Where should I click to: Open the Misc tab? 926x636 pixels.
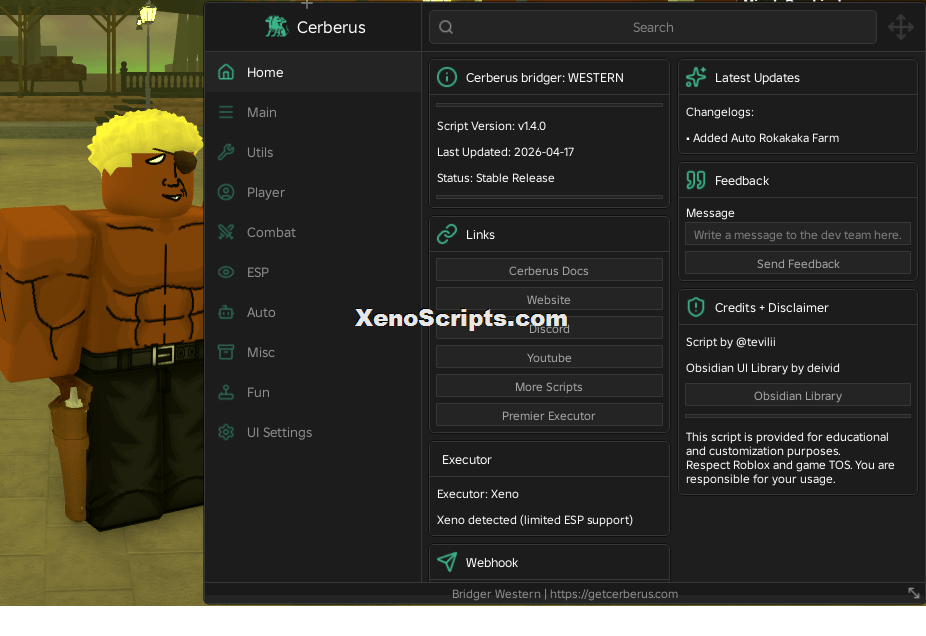(x=313, y=353)
